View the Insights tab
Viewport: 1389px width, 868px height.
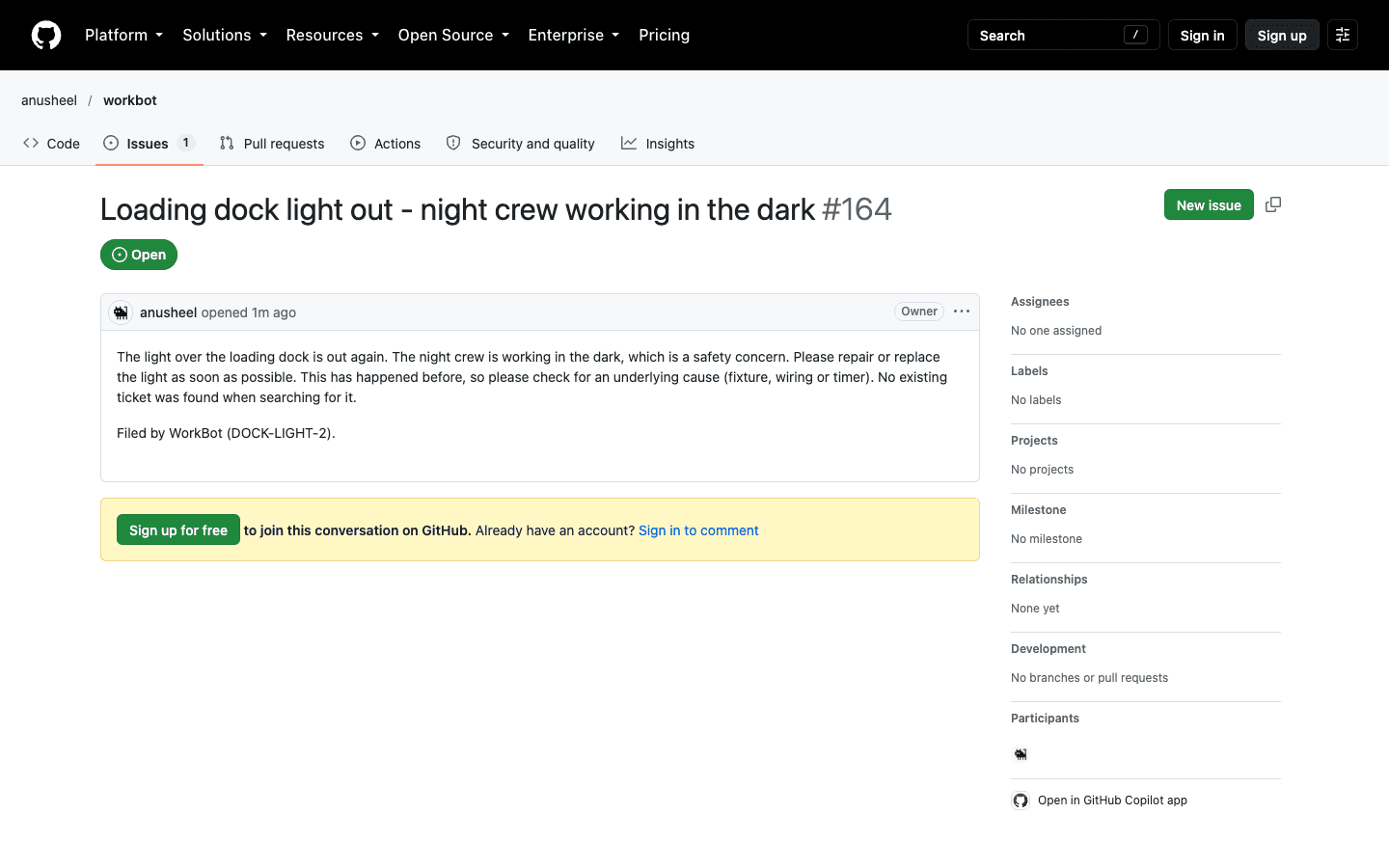tap(658, 144)
